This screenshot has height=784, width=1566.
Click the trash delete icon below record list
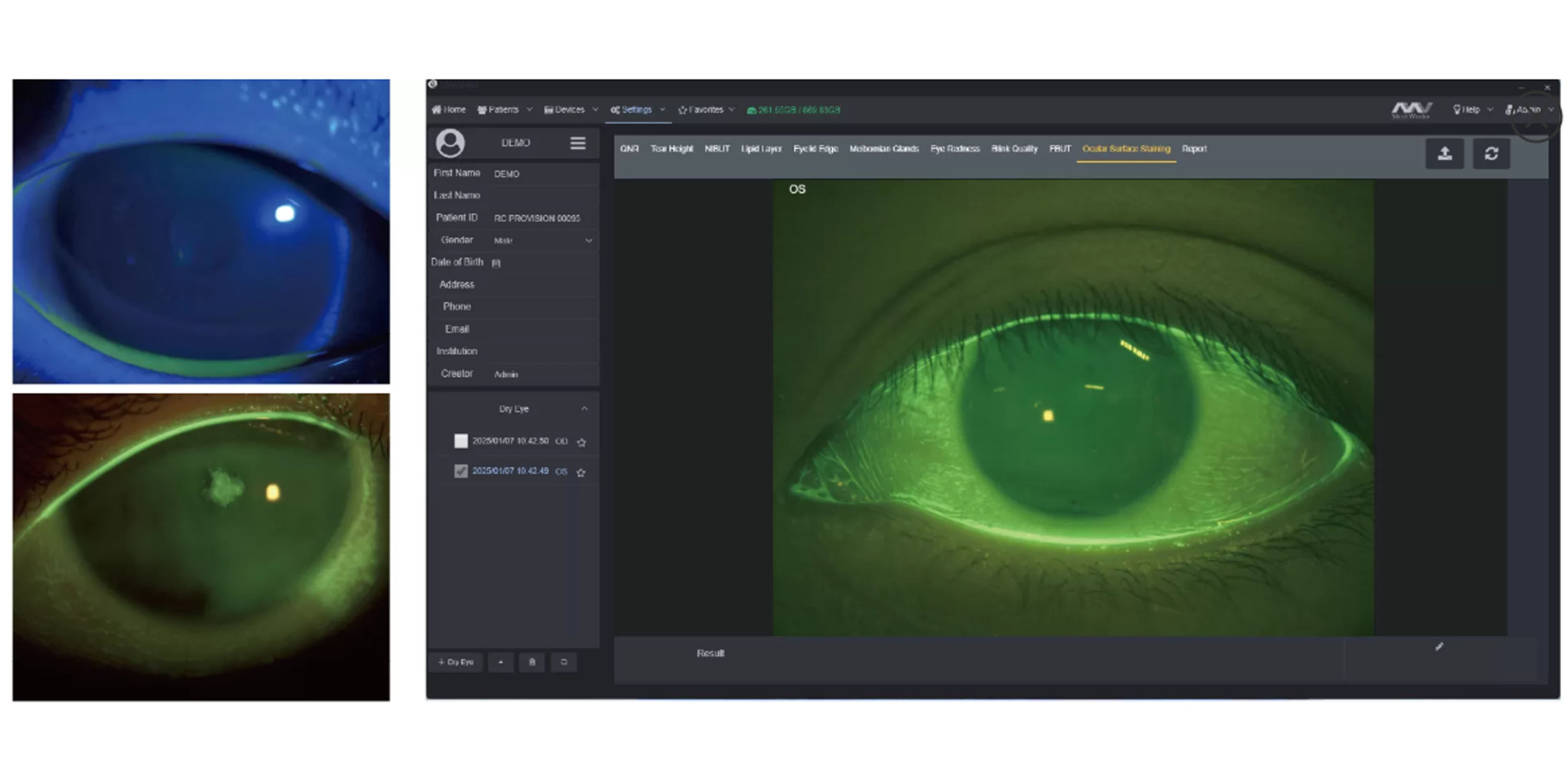pos(532,662)
